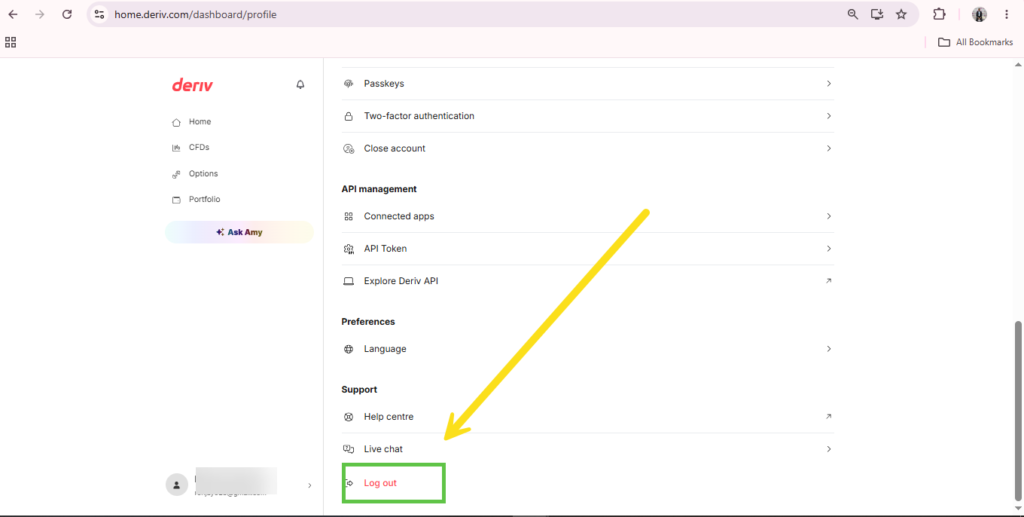Click Explore Deriv API external link arrow
This screenshot has height=517, width=1024.
point(829,281)
